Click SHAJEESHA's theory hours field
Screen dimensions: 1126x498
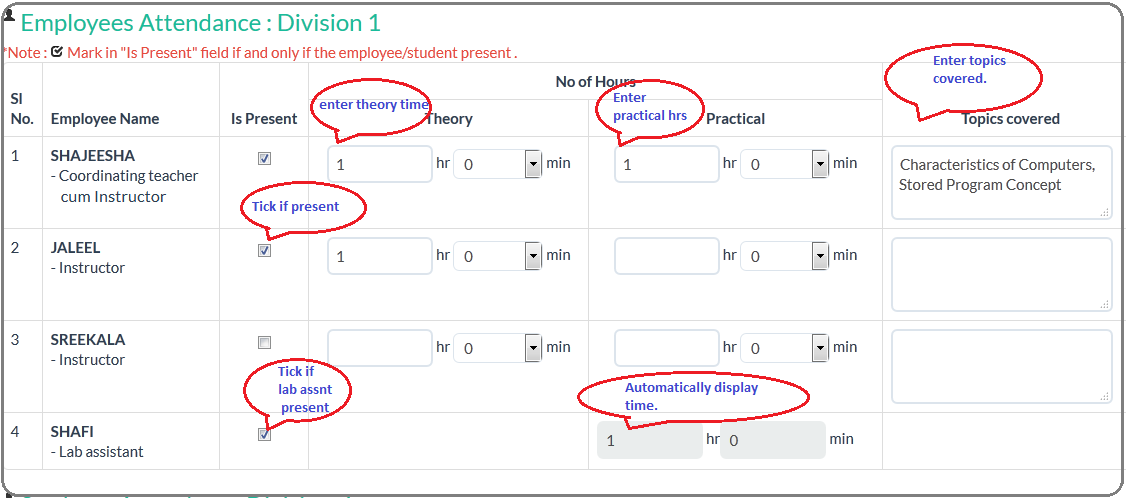380,164
